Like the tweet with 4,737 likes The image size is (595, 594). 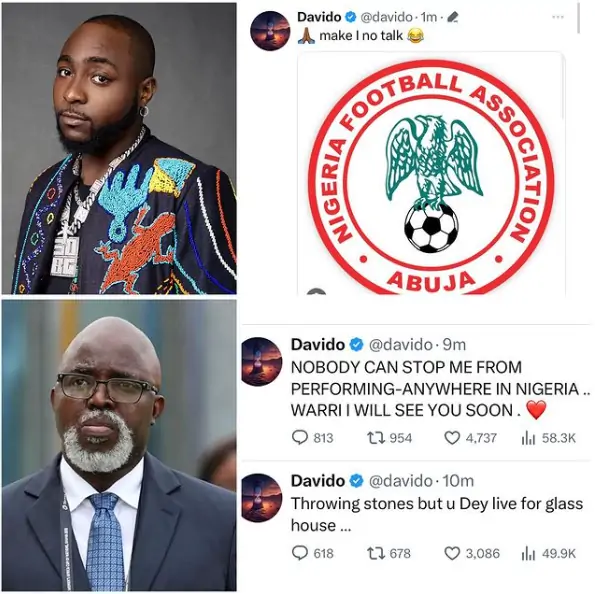click(x=452, y=438)
